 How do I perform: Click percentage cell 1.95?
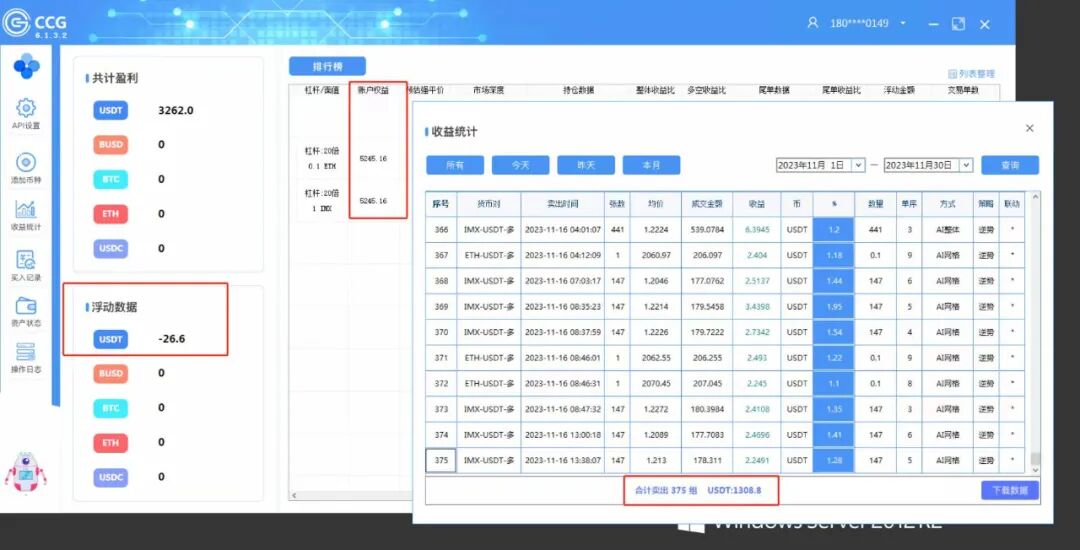tap(833, 306)
